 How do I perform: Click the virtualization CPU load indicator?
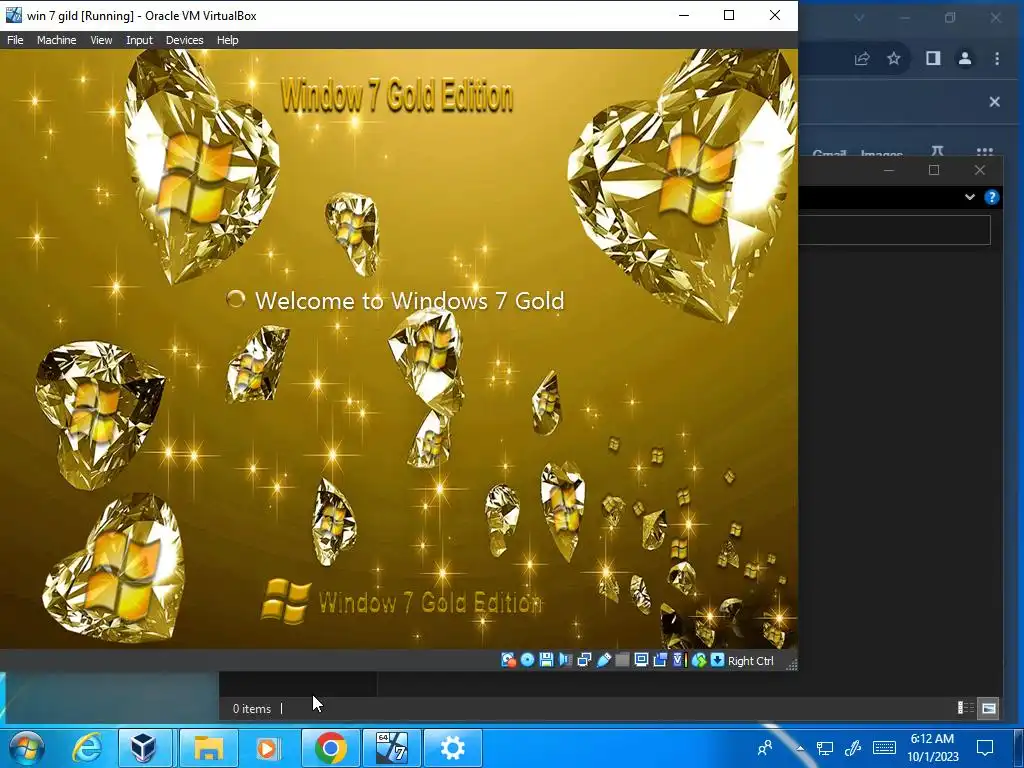(679, 660)
